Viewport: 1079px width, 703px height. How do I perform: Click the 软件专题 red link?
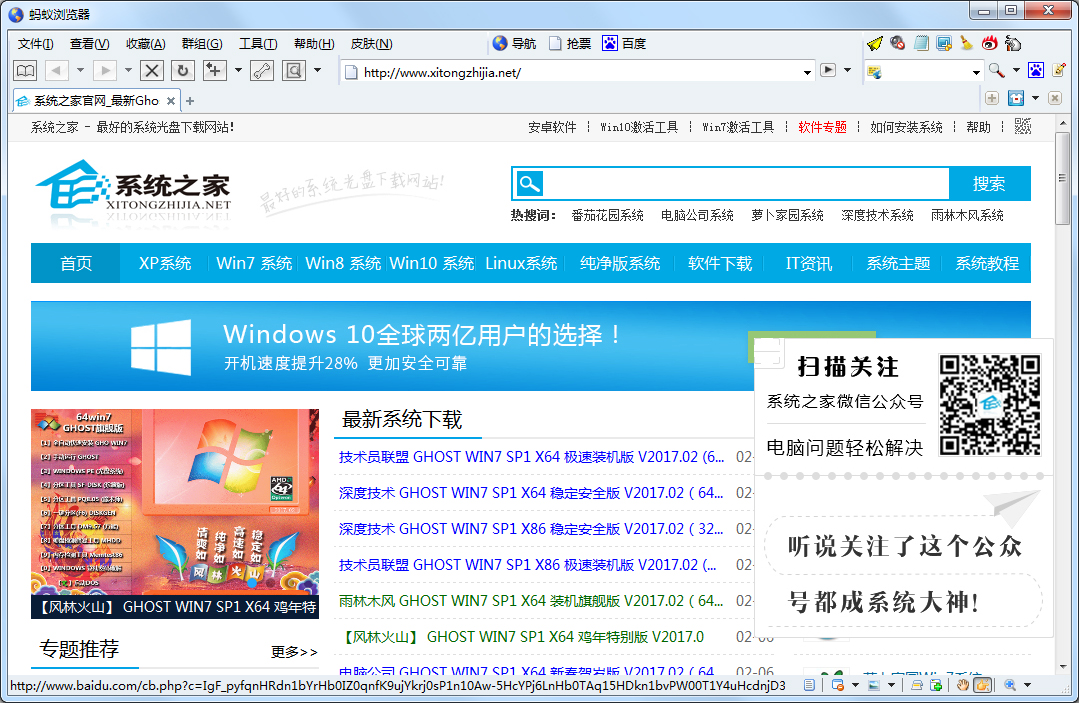(x=822, y=127)
